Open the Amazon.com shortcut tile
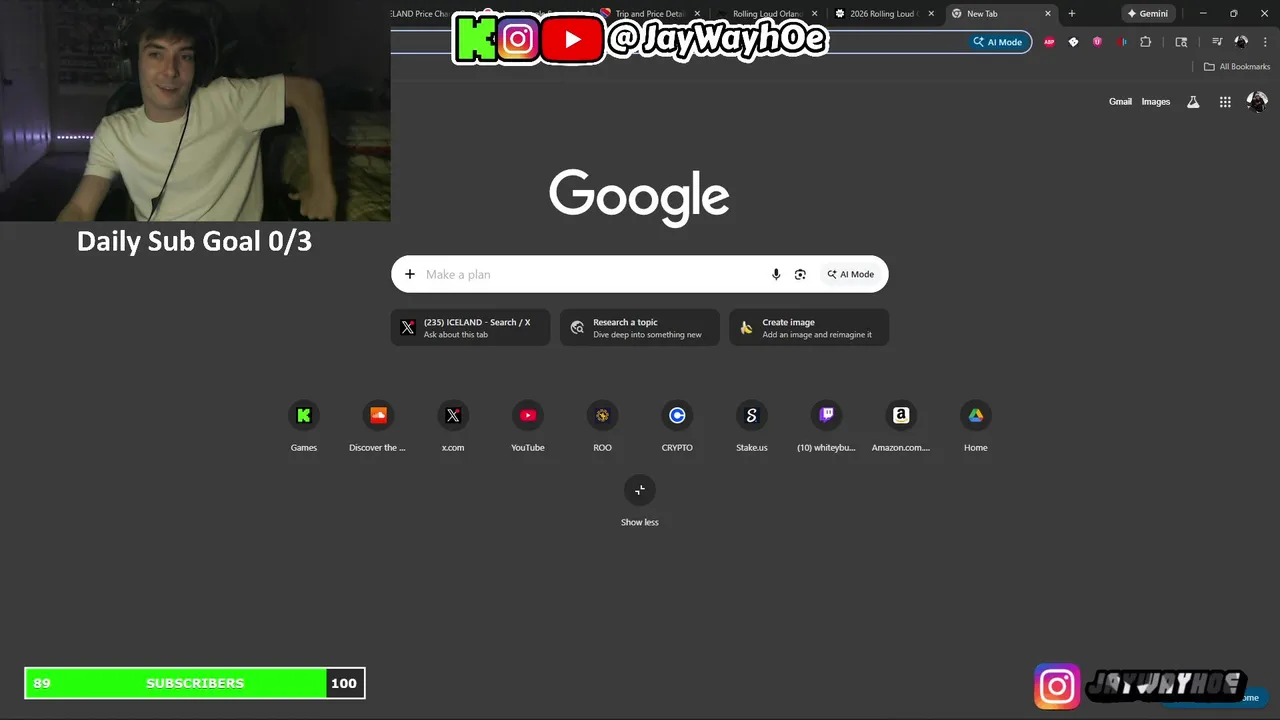This screenshot has height=720, width=1280. click(901, 427)
